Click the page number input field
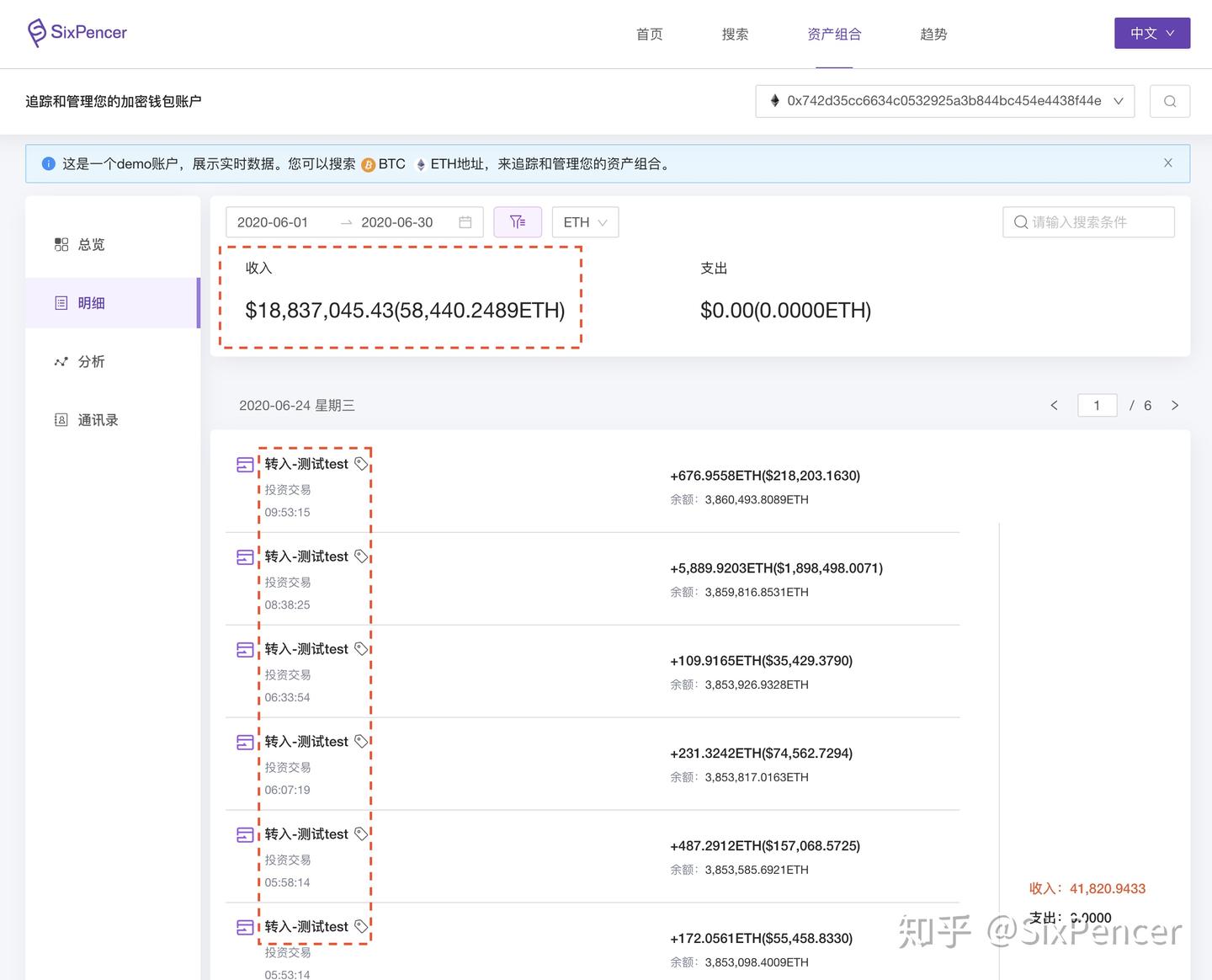 1097,405
